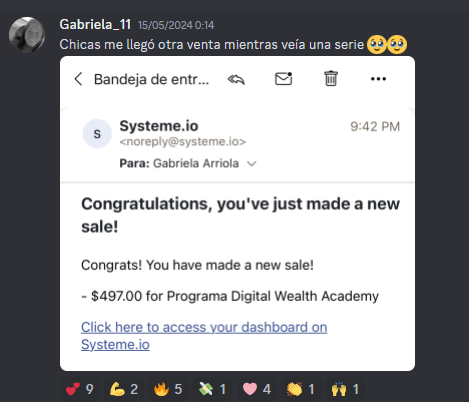This screenshot has height=402, width=469.
Task: Open the three-dot more options menu
Action: (378, 79)
